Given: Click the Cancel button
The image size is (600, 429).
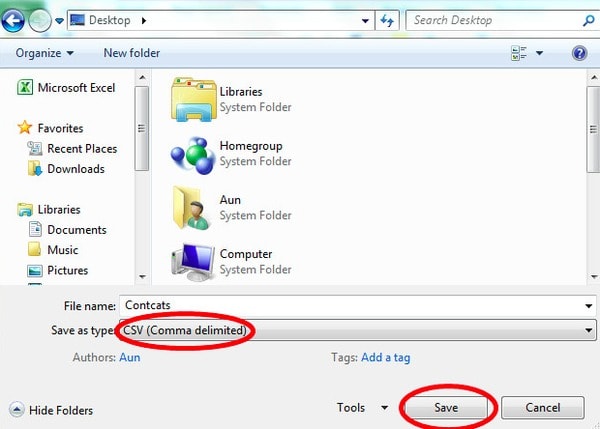Looking at the screenshot, I should pyautogui.click(x=543, y=408).
